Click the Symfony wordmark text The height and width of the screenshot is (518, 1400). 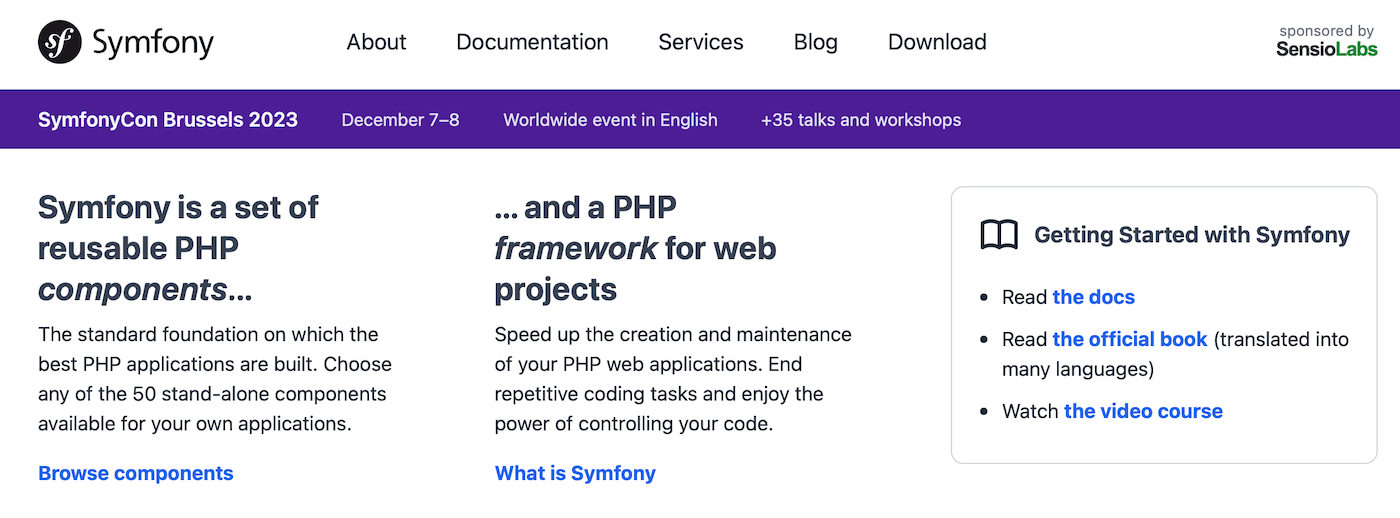[x=153, y=42]
